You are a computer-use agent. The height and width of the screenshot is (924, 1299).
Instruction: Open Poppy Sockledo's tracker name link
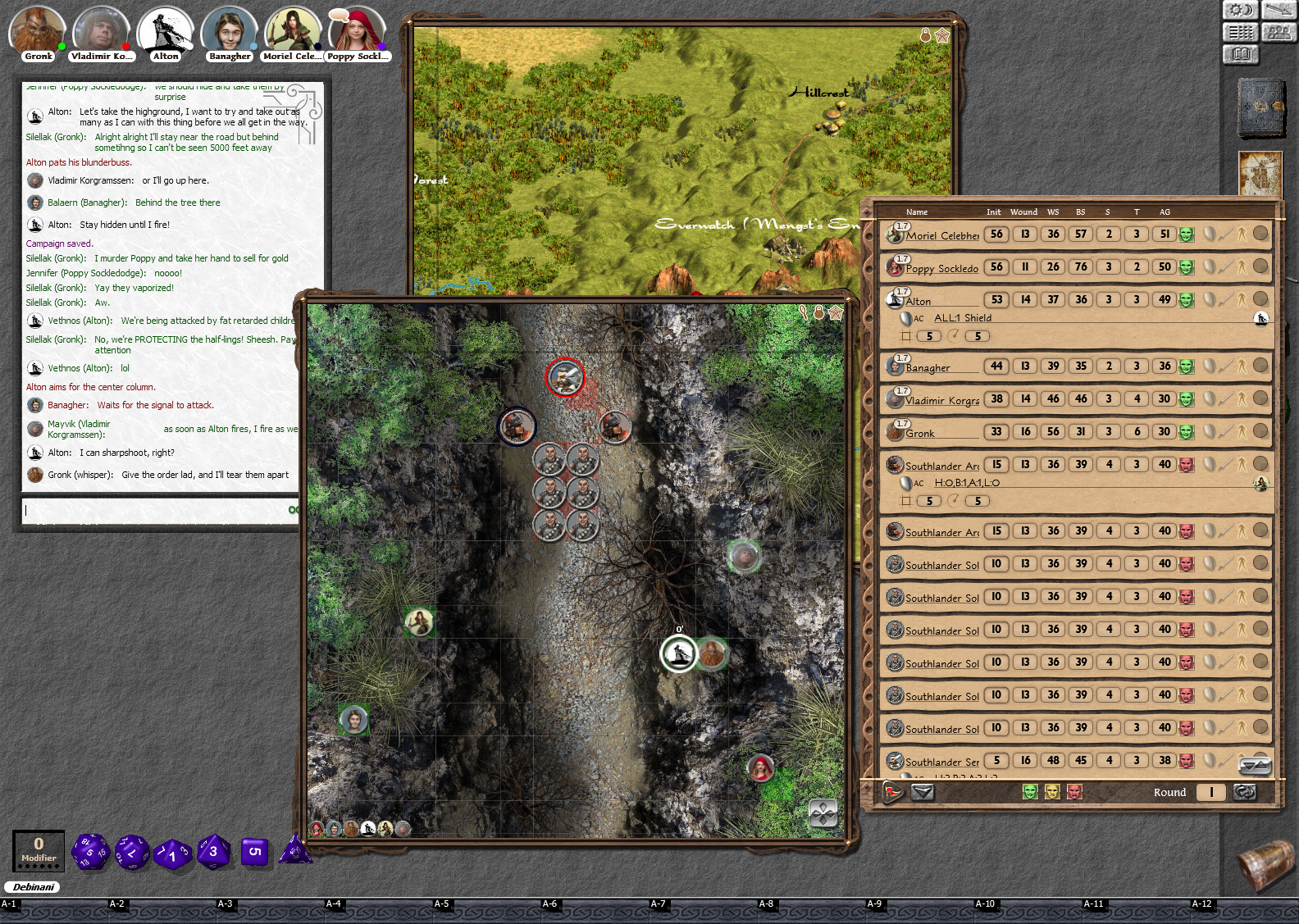[x=942, y=269]
